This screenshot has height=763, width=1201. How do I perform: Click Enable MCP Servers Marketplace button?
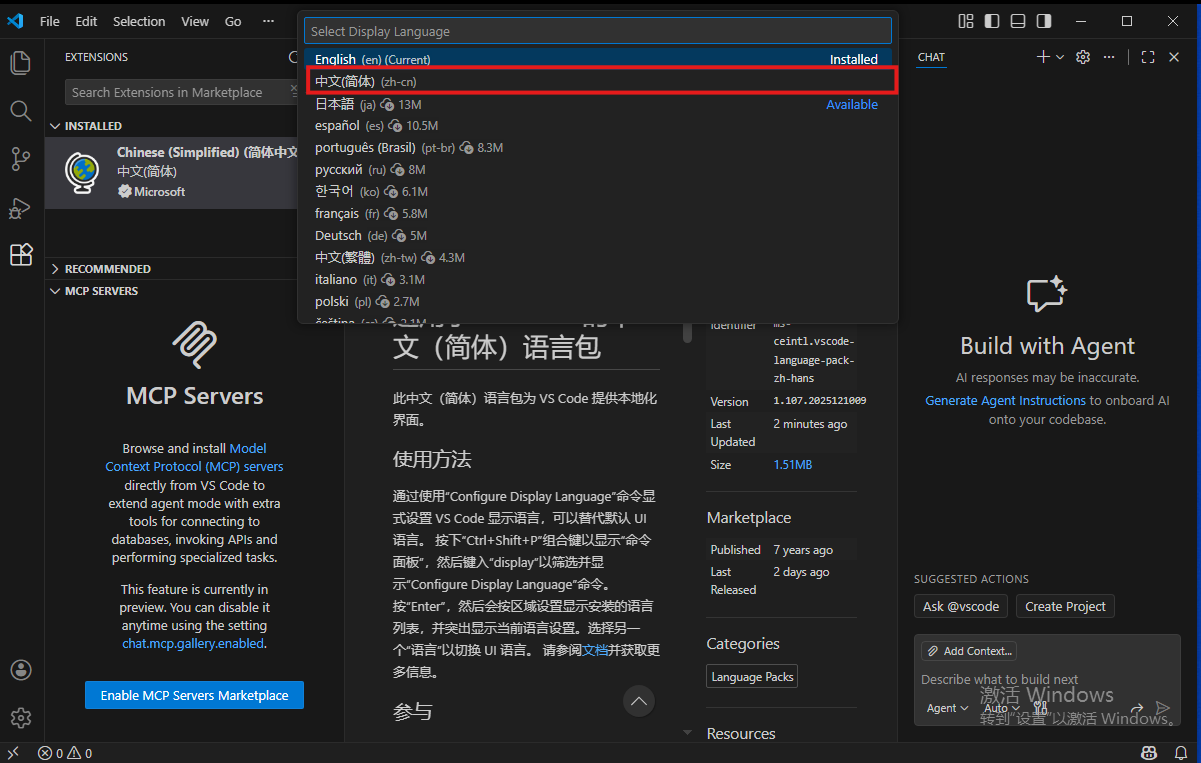click(x=194, y=695)
